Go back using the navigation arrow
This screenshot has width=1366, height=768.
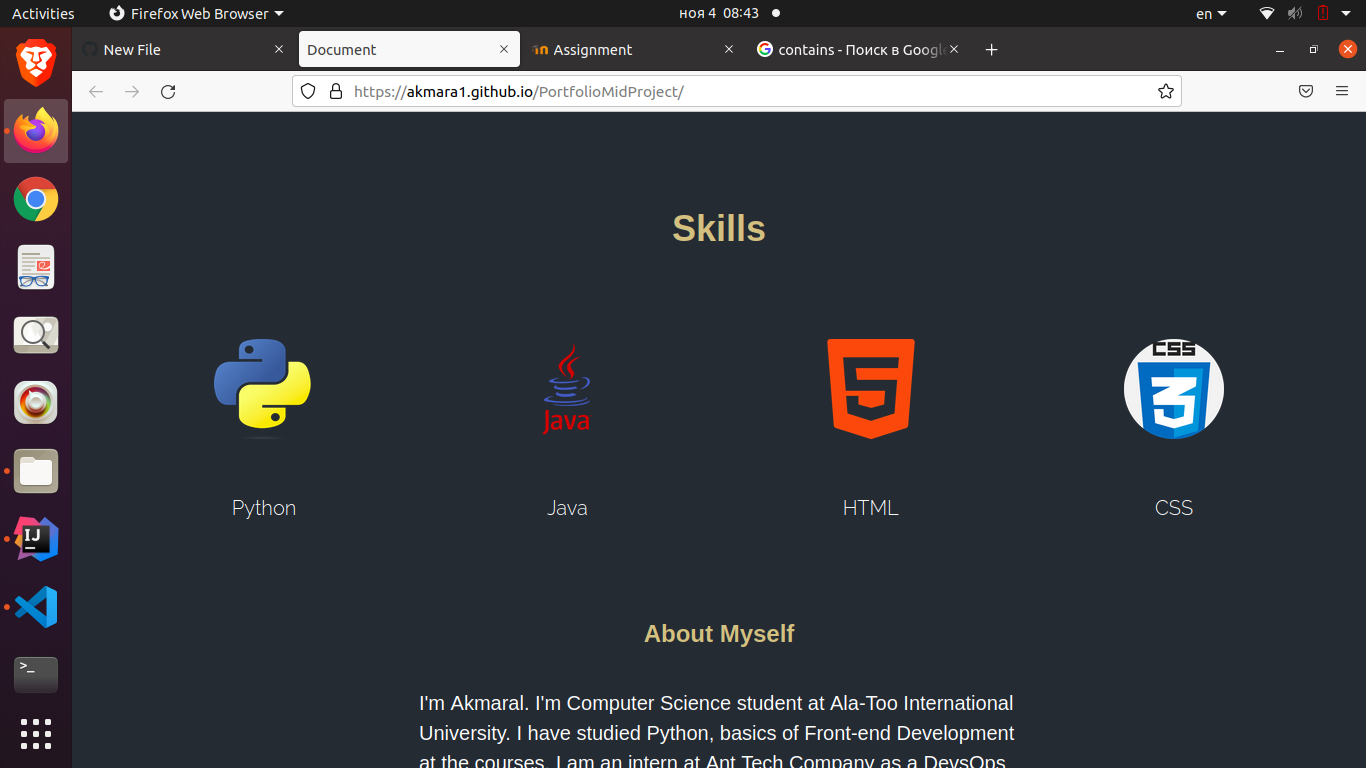point(95,91)
